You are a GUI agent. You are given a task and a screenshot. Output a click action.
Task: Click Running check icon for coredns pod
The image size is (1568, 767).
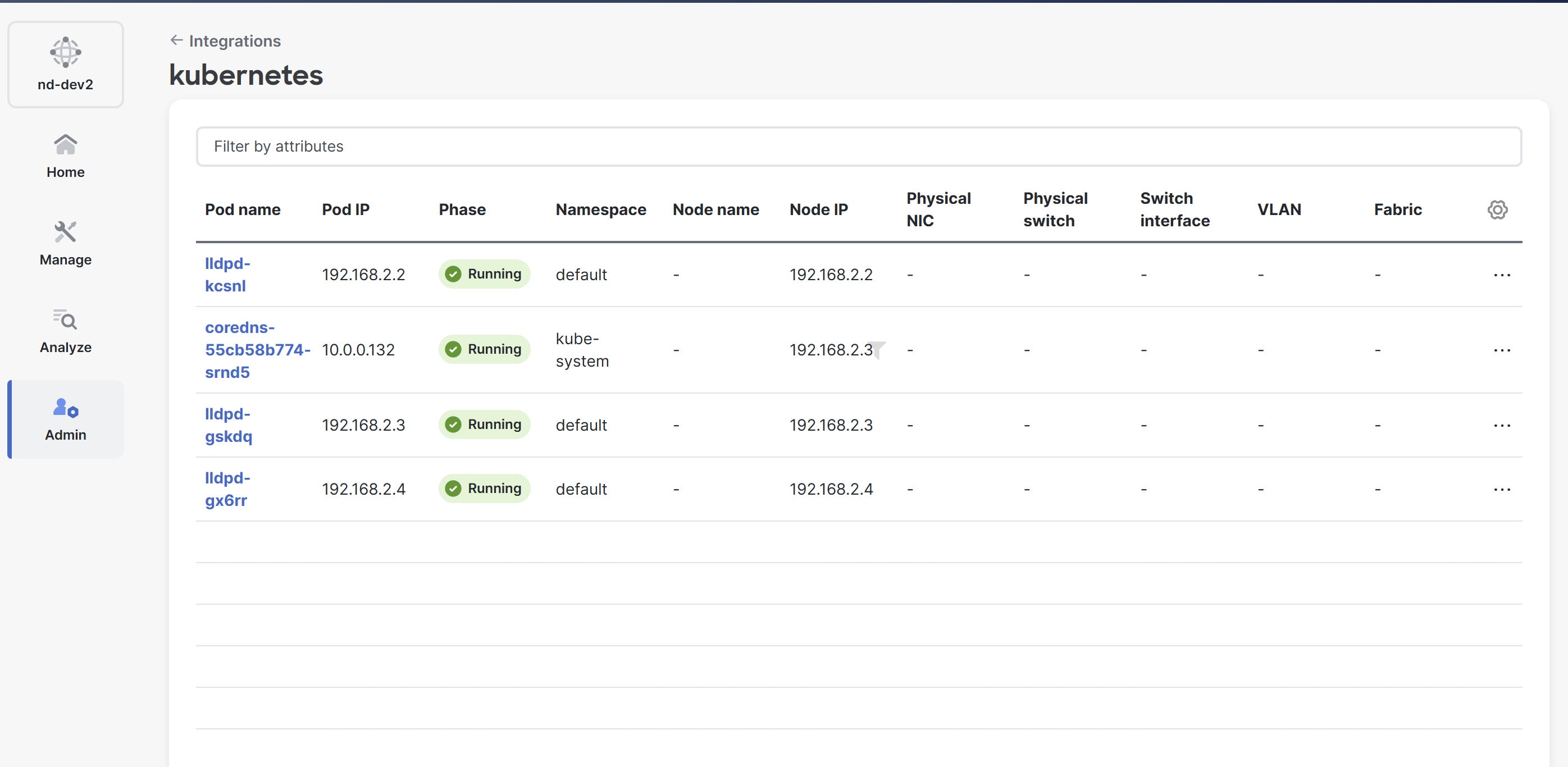(453, 349)
